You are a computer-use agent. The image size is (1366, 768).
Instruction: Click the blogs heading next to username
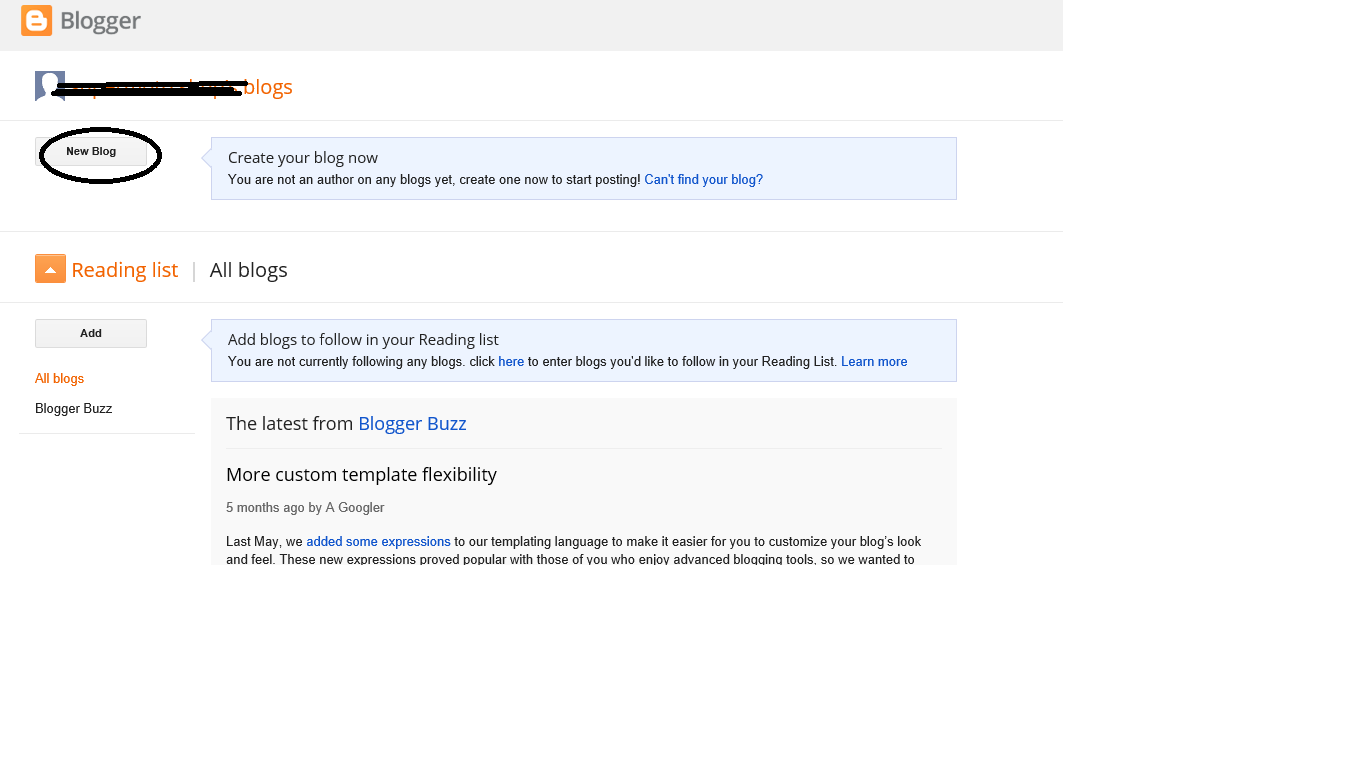(268, 87)
